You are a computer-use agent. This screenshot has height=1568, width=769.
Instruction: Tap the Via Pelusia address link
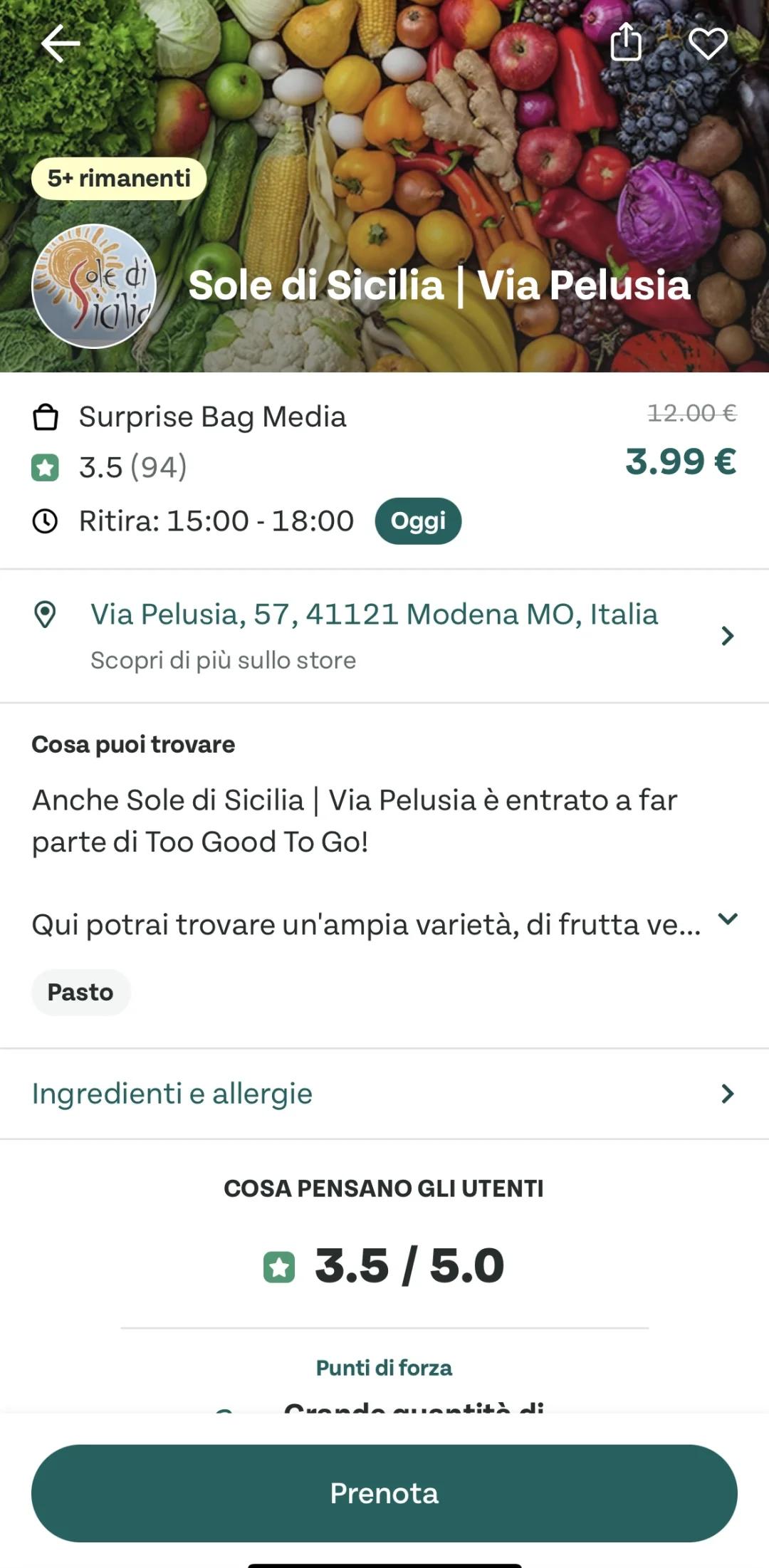[374, 614]
